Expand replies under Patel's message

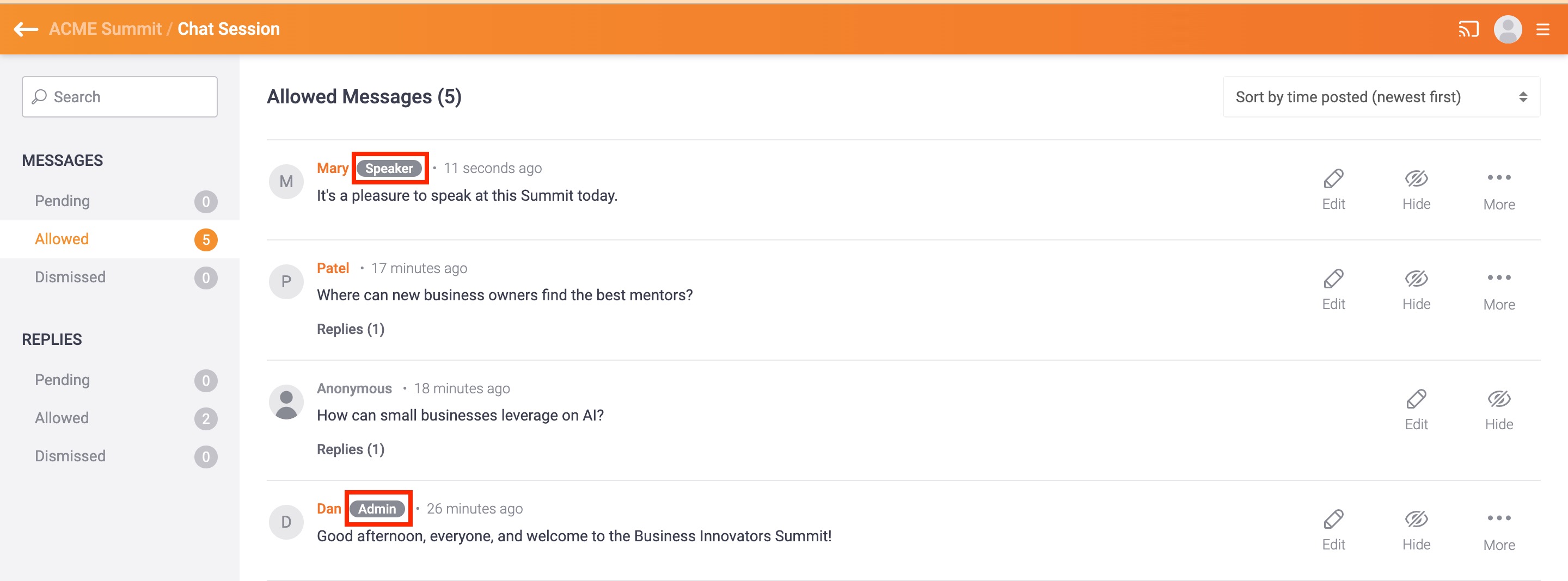click(350, 329)
